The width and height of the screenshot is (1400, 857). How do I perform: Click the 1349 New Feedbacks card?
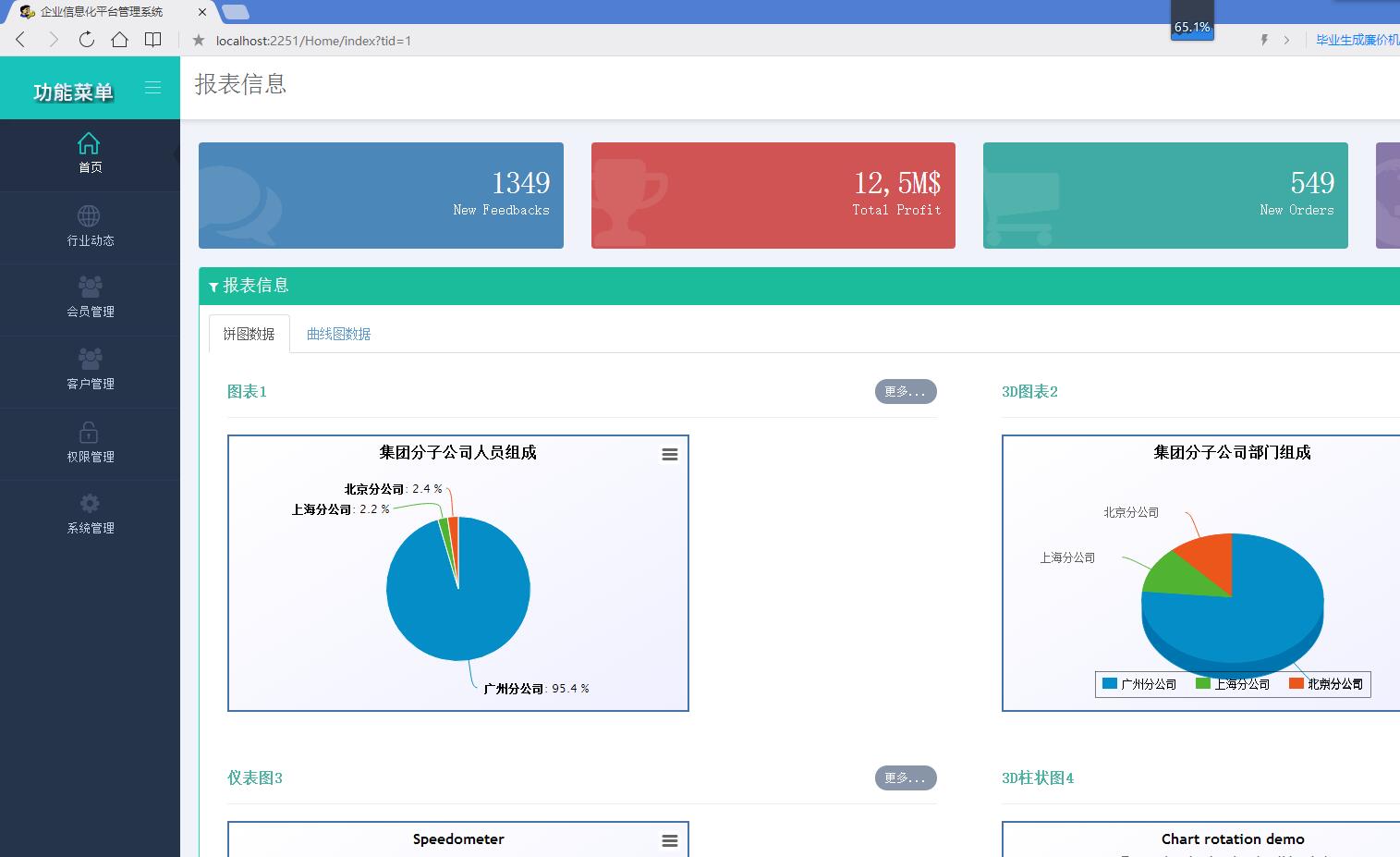click(381, 195)
